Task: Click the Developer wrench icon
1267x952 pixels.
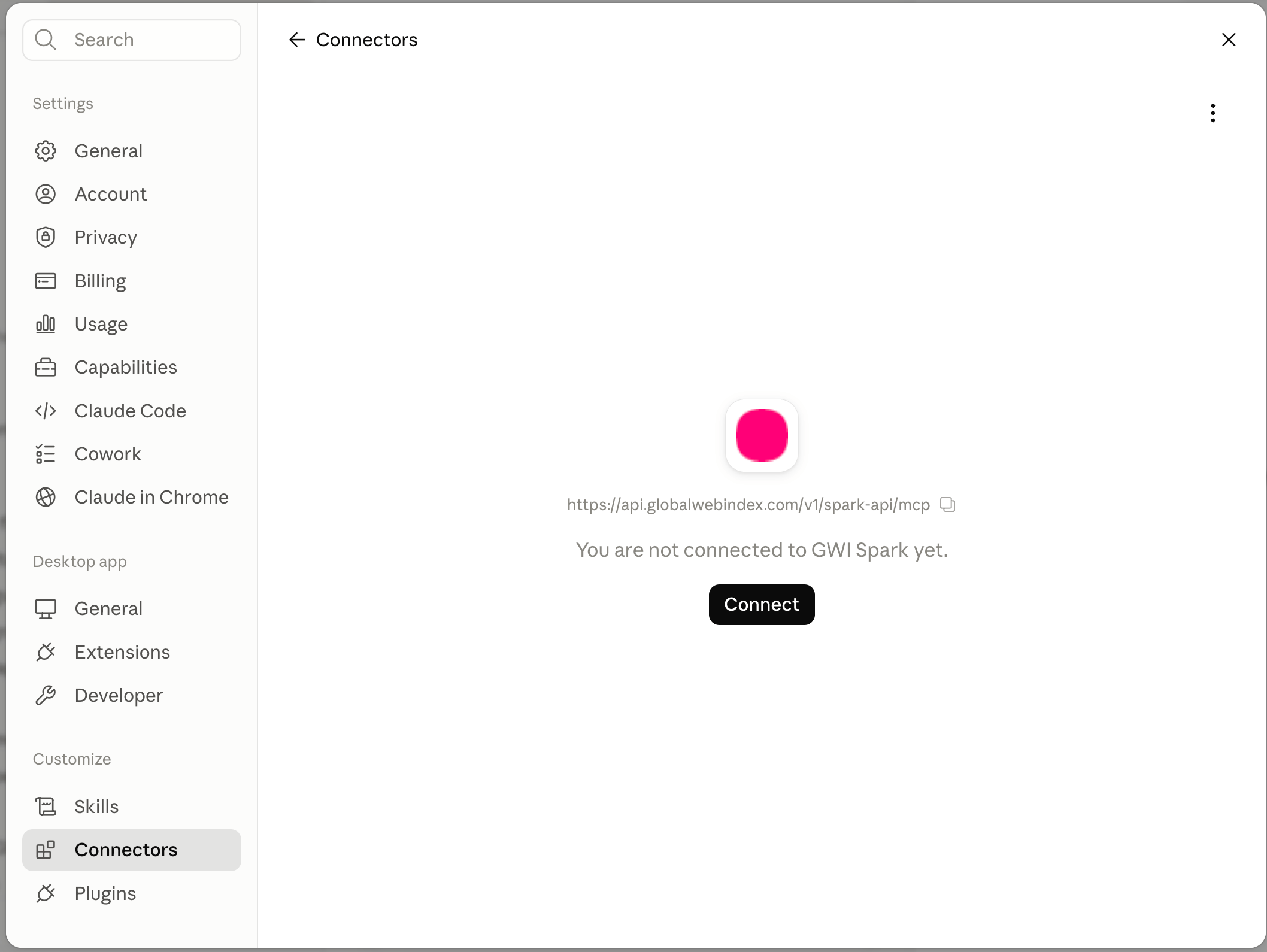Action: (46, 695)
